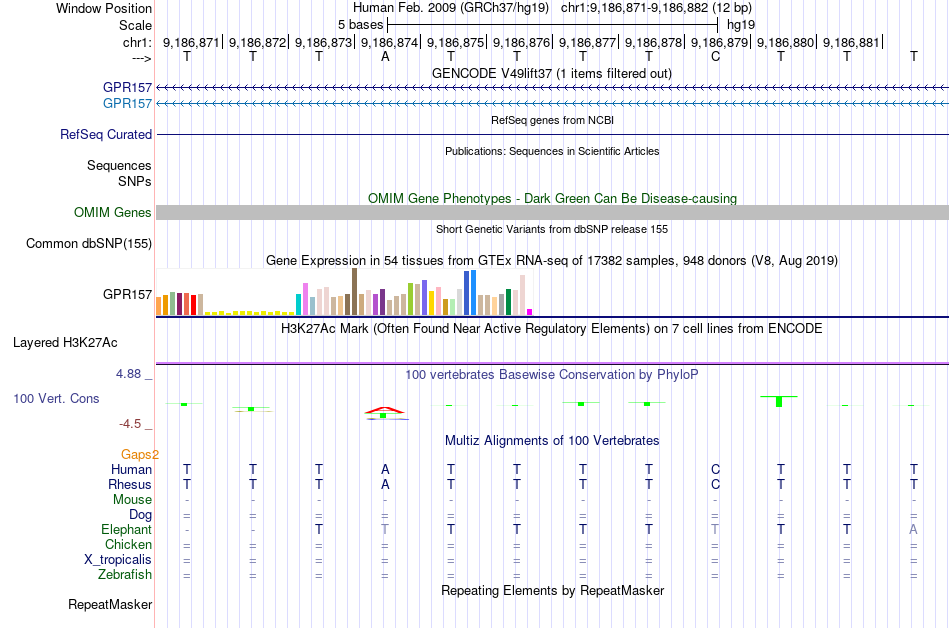950x628 pixels.
Task: Click the Human Feb. 2009 (GRCh37/hg19) assembly text
Action: 451,8
